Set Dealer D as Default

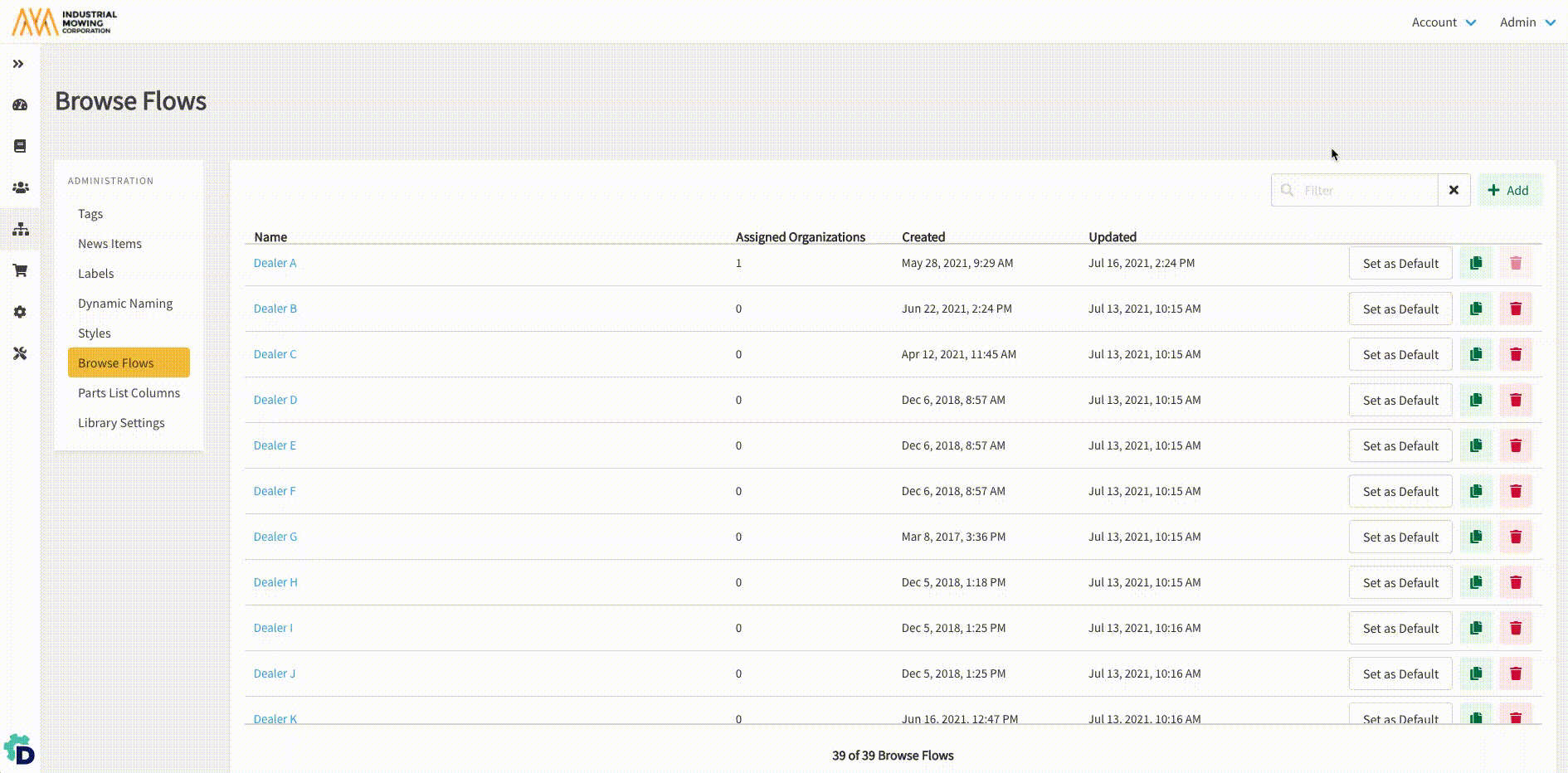1400,400
